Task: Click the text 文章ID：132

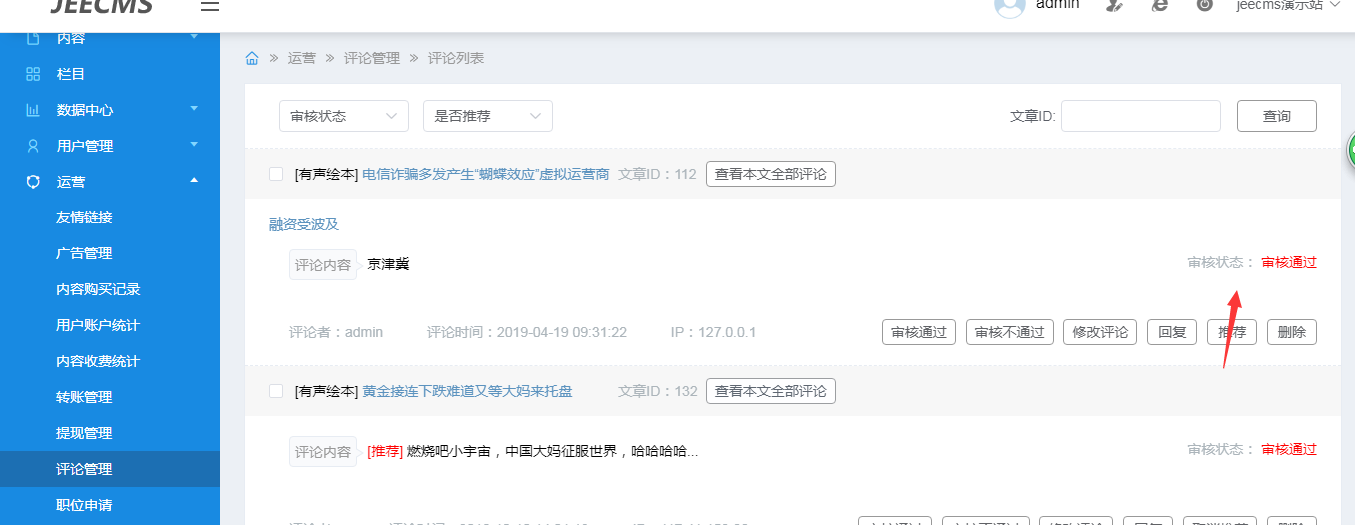Action: [x=658, y=391]
